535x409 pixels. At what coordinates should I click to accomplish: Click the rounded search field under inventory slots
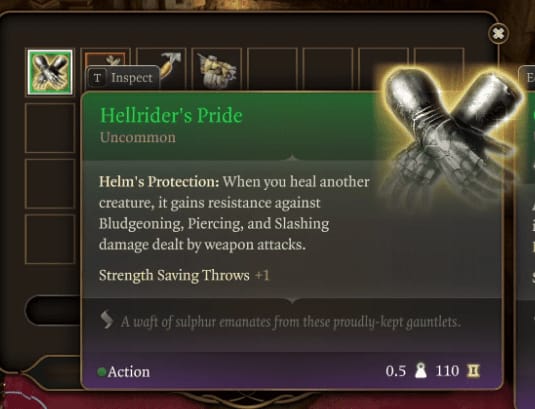[53, 310]
